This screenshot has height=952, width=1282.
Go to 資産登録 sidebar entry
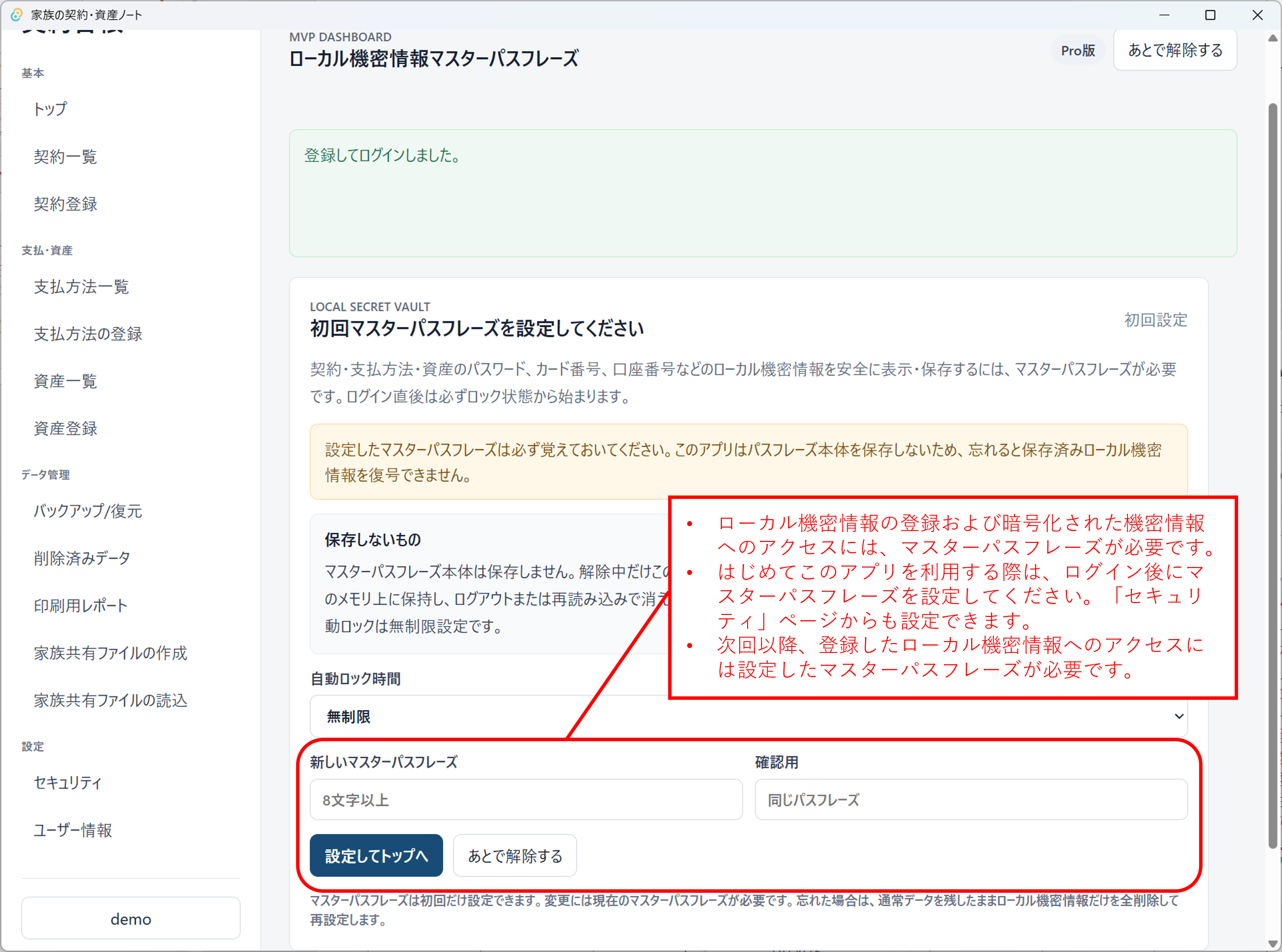[65, 428]
